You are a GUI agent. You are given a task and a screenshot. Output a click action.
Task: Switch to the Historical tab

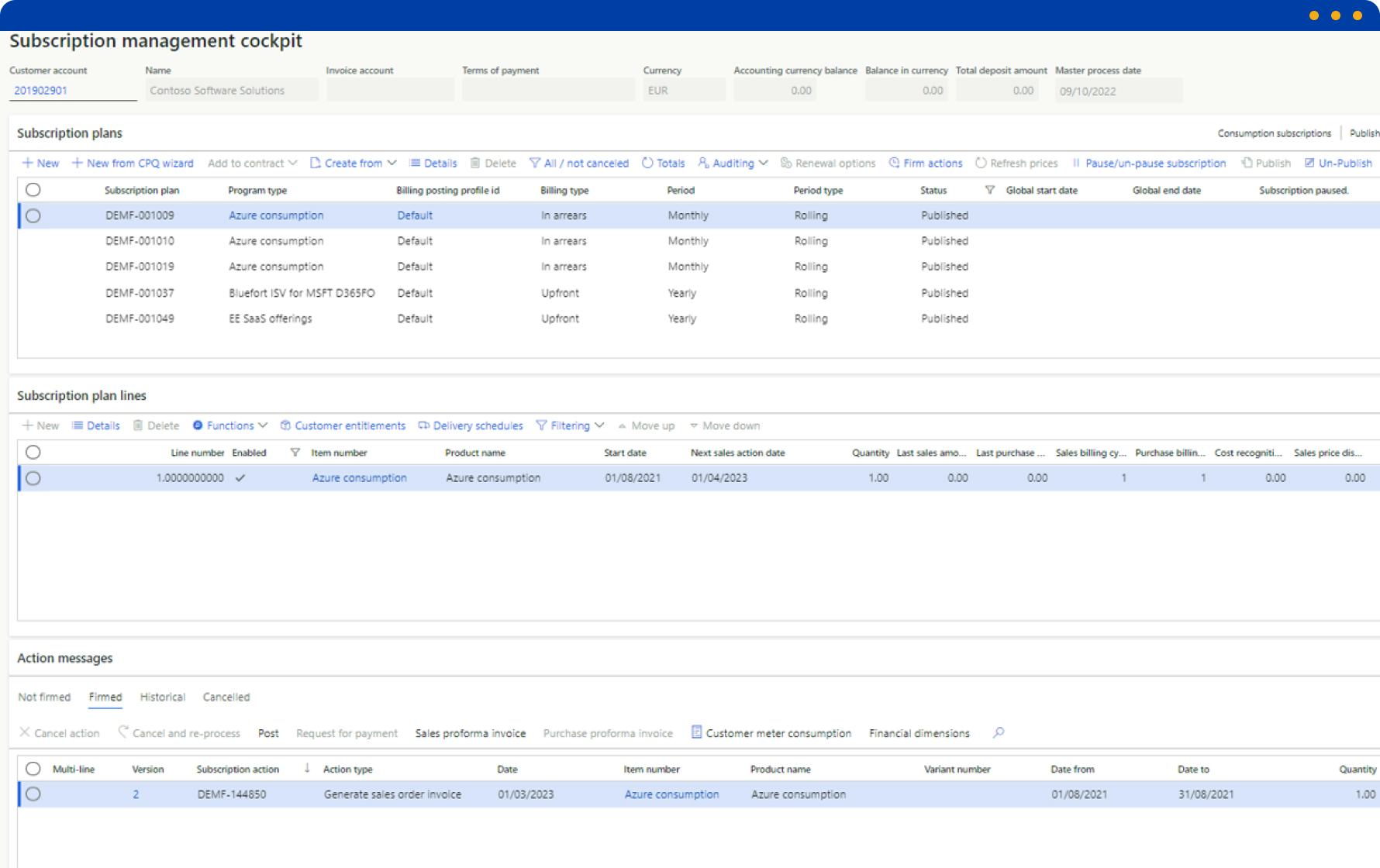(x=162, y=697)
